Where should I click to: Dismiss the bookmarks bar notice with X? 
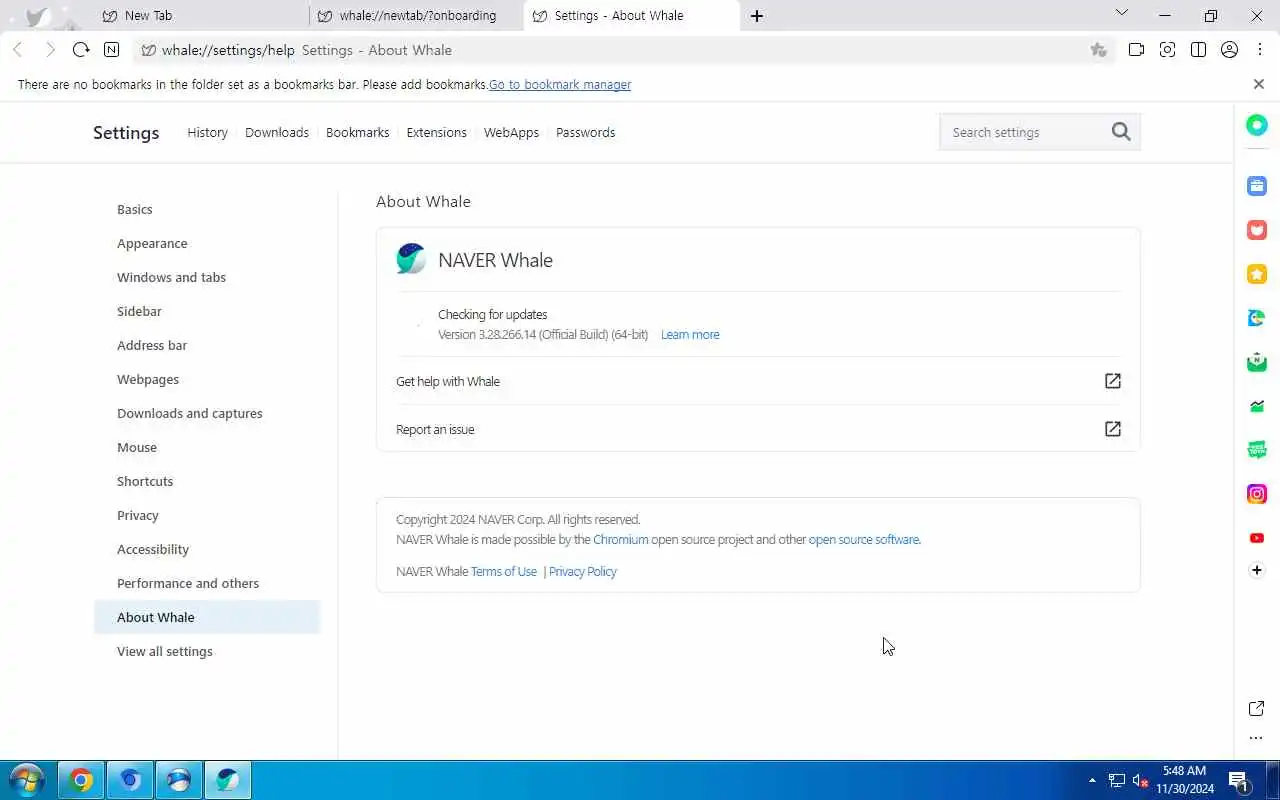click(1259, 84)
